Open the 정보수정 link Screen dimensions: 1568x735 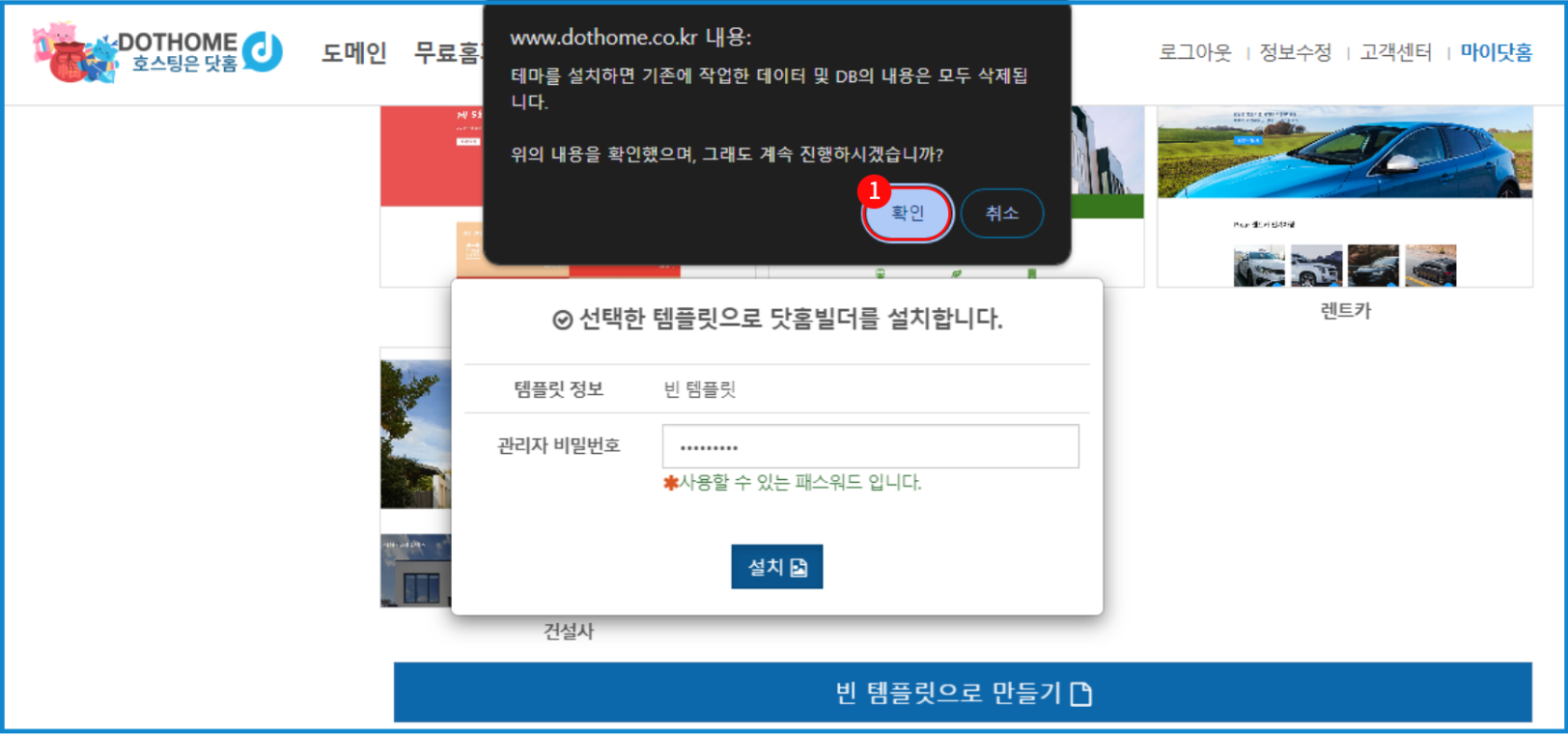[1295, 53]
